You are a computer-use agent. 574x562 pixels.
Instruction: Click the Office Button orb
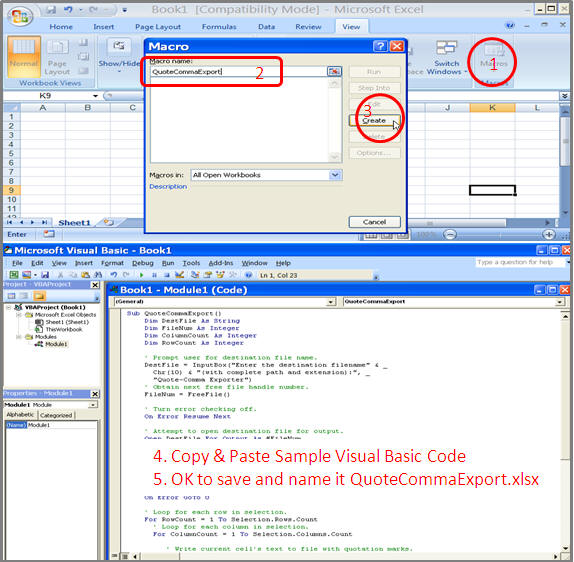21,16
